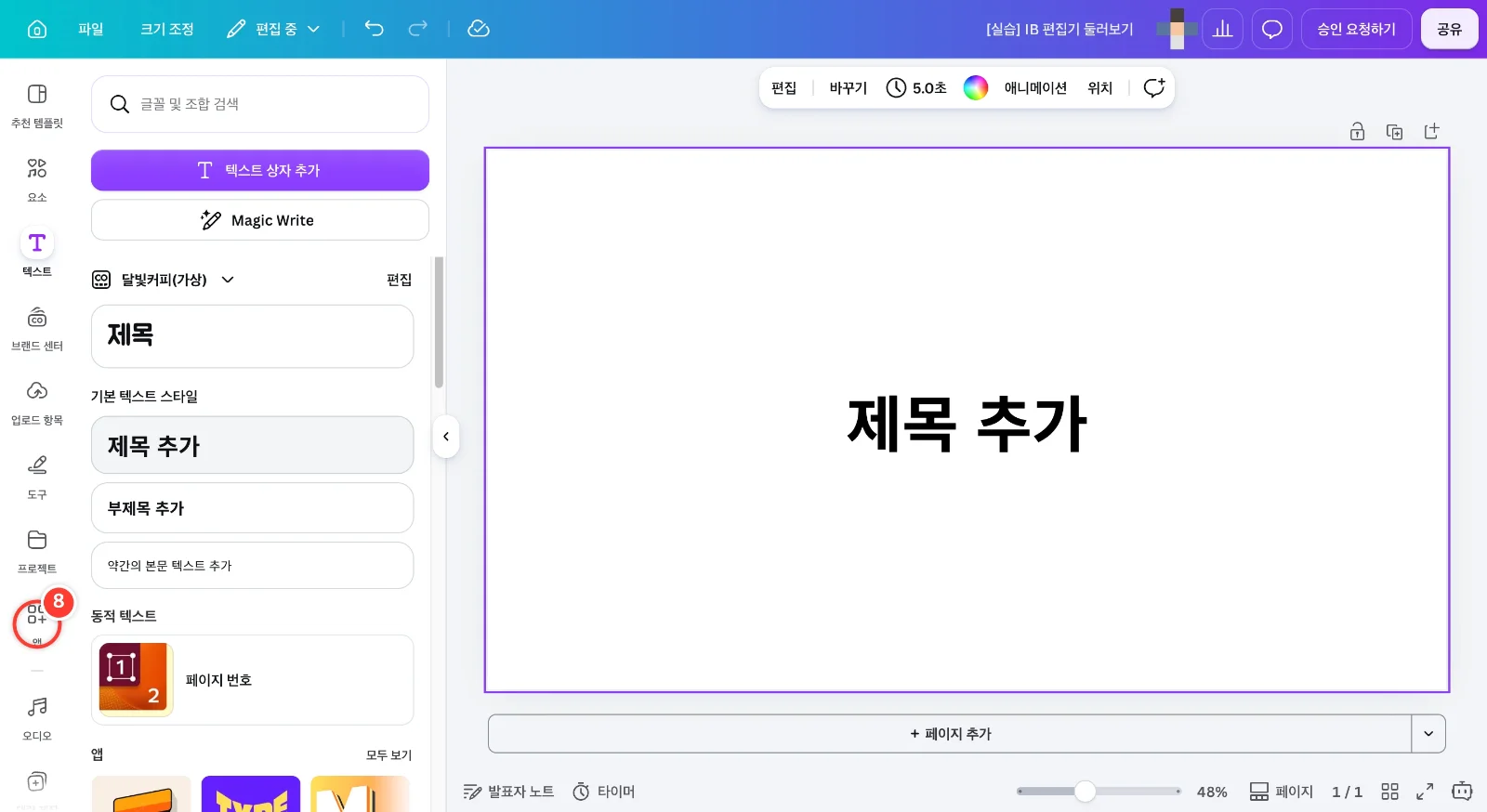Open the 크기 조정 menu

tap(167, 29)
